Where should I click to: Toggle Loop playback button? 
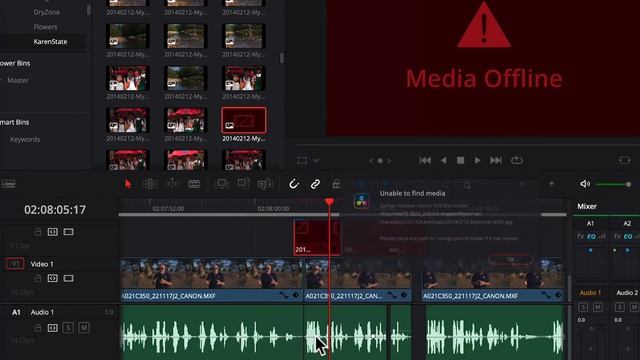[x=517, y=160]
